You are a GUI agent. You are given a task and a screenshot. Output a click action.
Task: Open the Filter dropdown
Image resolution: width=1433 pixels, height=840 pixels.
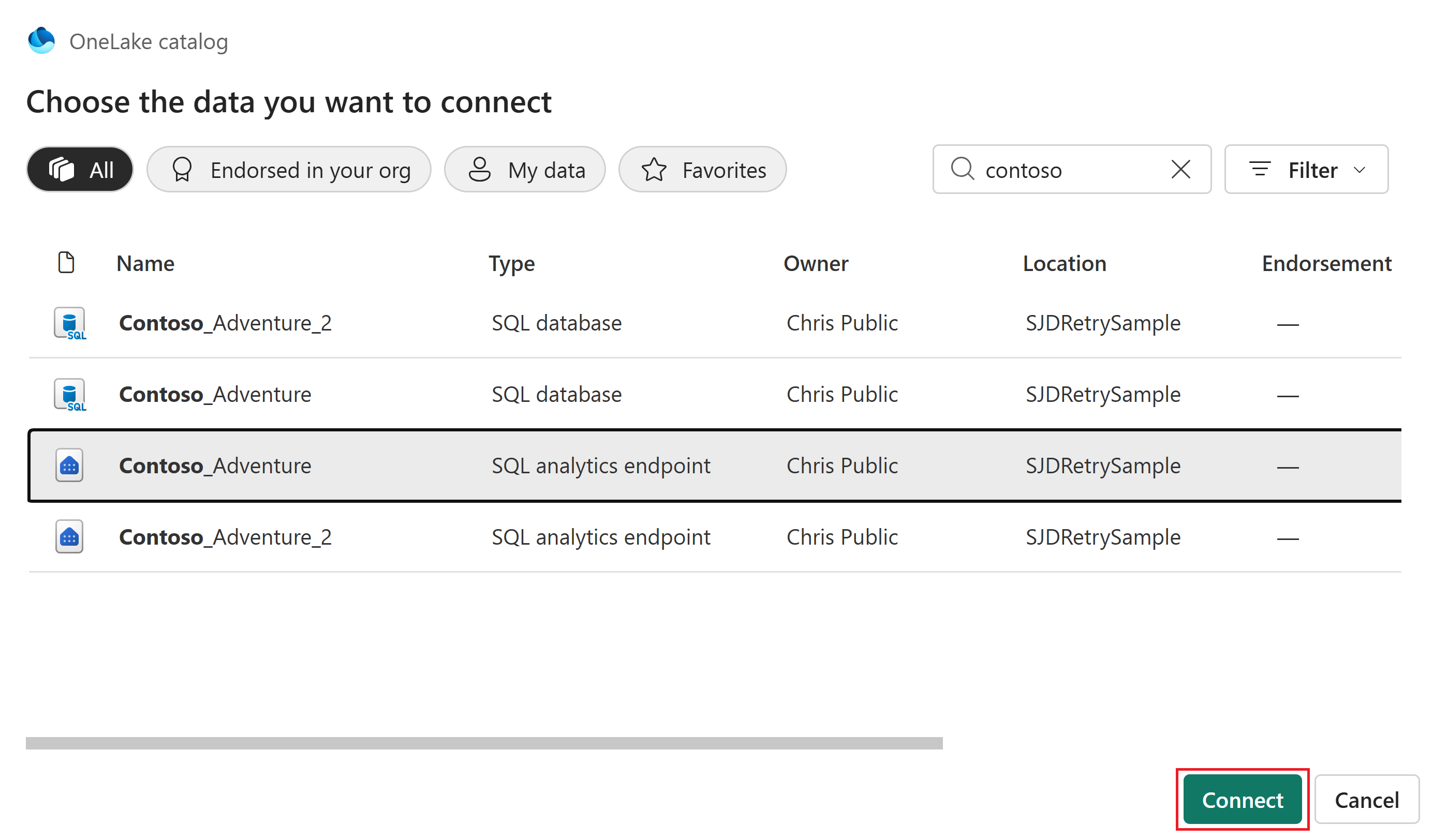[x=1306, y=170]
